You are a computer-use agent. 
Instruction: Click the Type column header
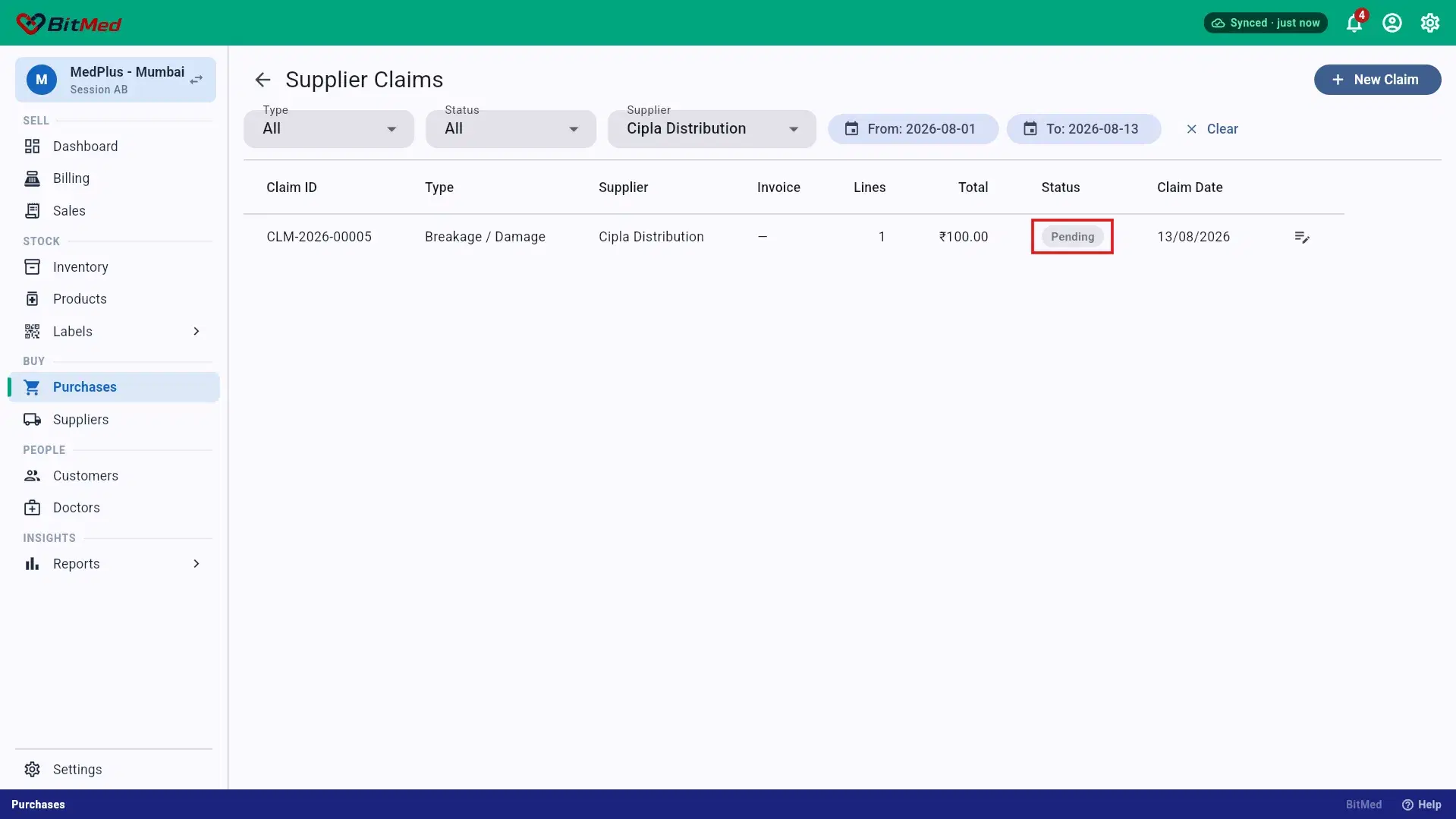click(439, 187)
